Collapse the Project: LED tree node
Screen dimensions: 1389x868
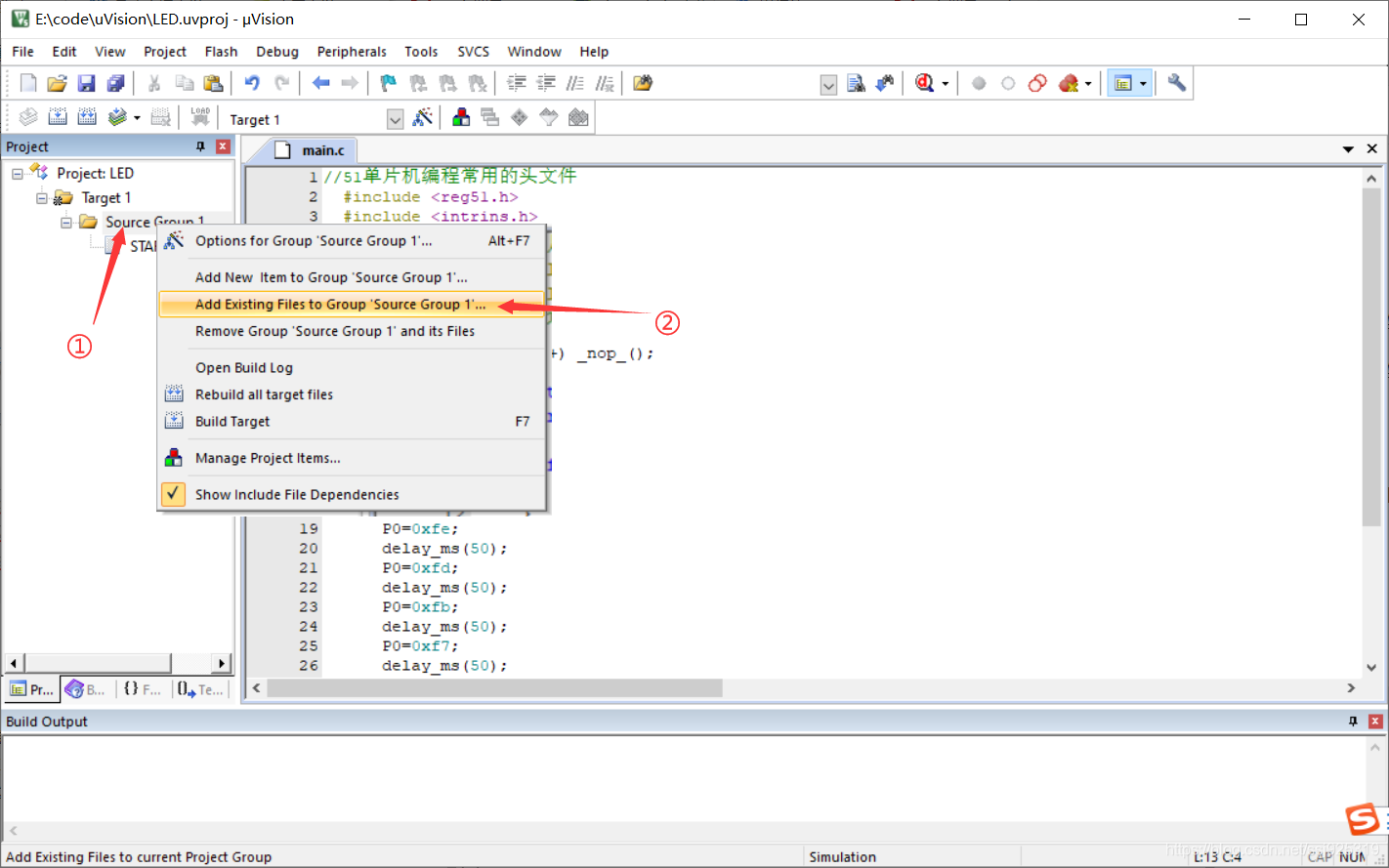(x=17, y=174)
